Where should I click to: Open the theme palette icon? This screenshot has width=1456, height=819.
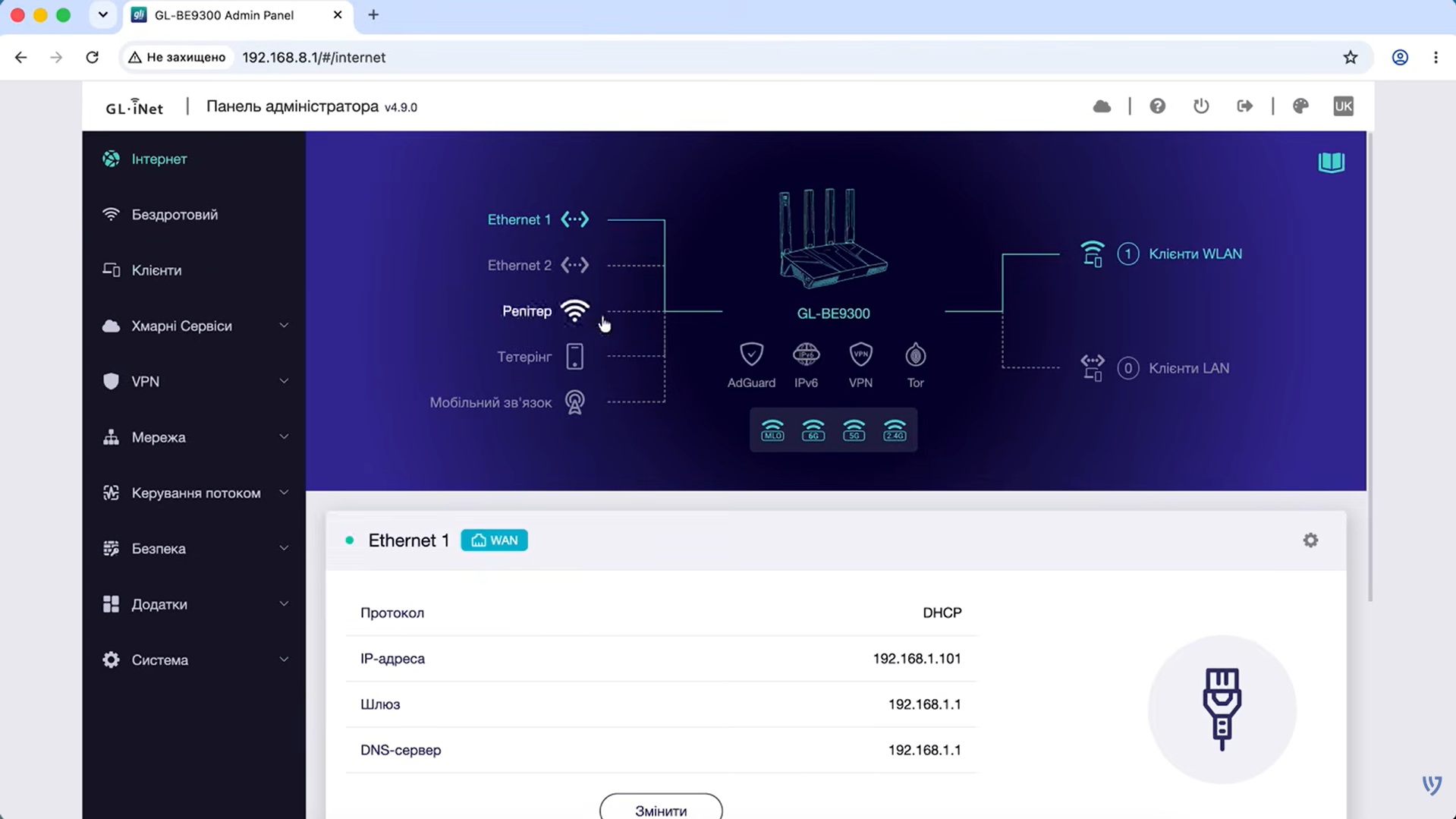pos(1300,106)
